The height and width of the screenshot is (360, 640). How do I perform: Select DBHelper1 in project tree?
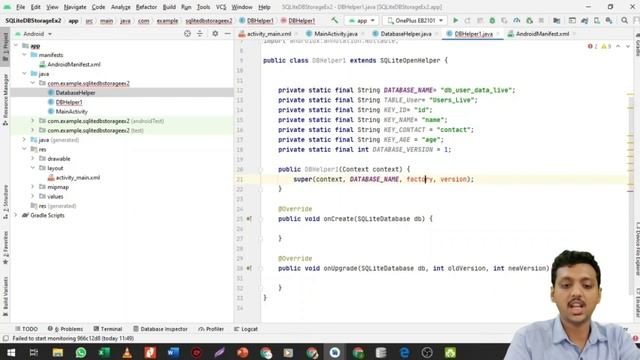pos(69,102)
